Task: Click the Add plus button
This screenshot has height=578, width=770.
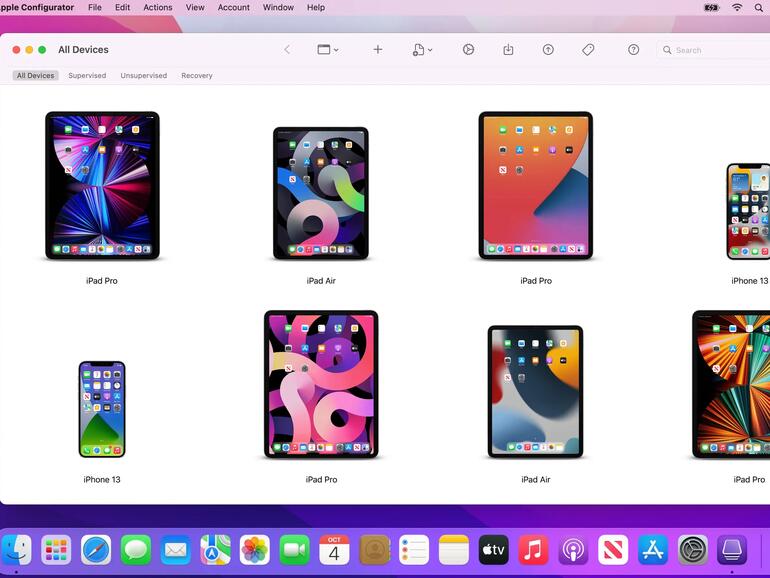Action: 378,50
